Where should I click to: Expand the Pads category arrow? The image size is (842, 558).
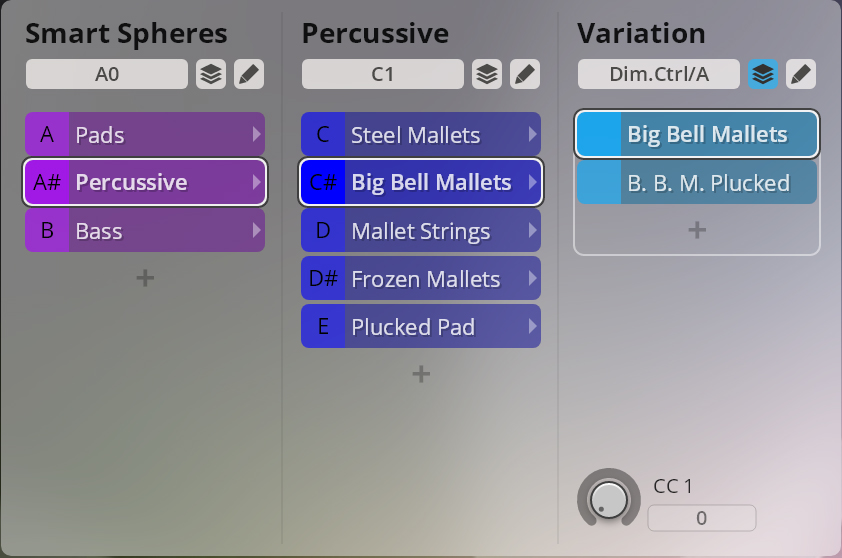[257, 134]
